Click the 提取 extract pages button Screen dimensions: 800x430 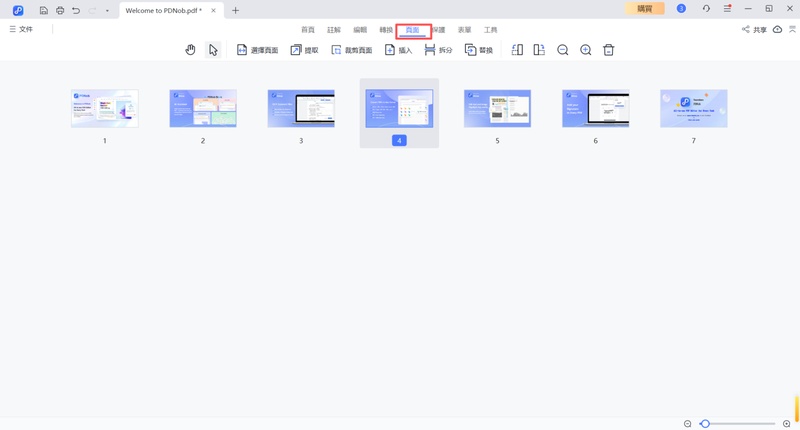(x=304, y=50)
